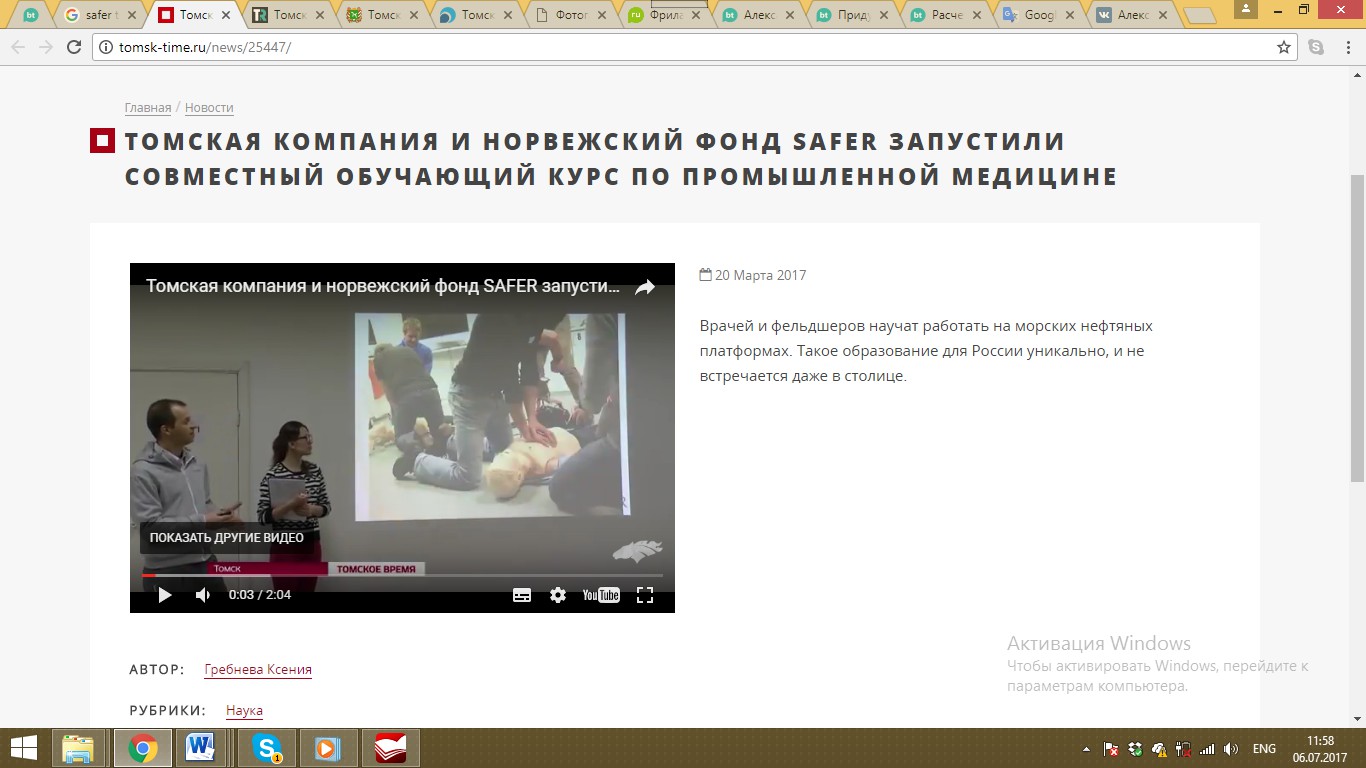Switch to the 'Фотог' tab
Image resolution: width=1366 pixels, height=768 pixels.
pos(569,15)
